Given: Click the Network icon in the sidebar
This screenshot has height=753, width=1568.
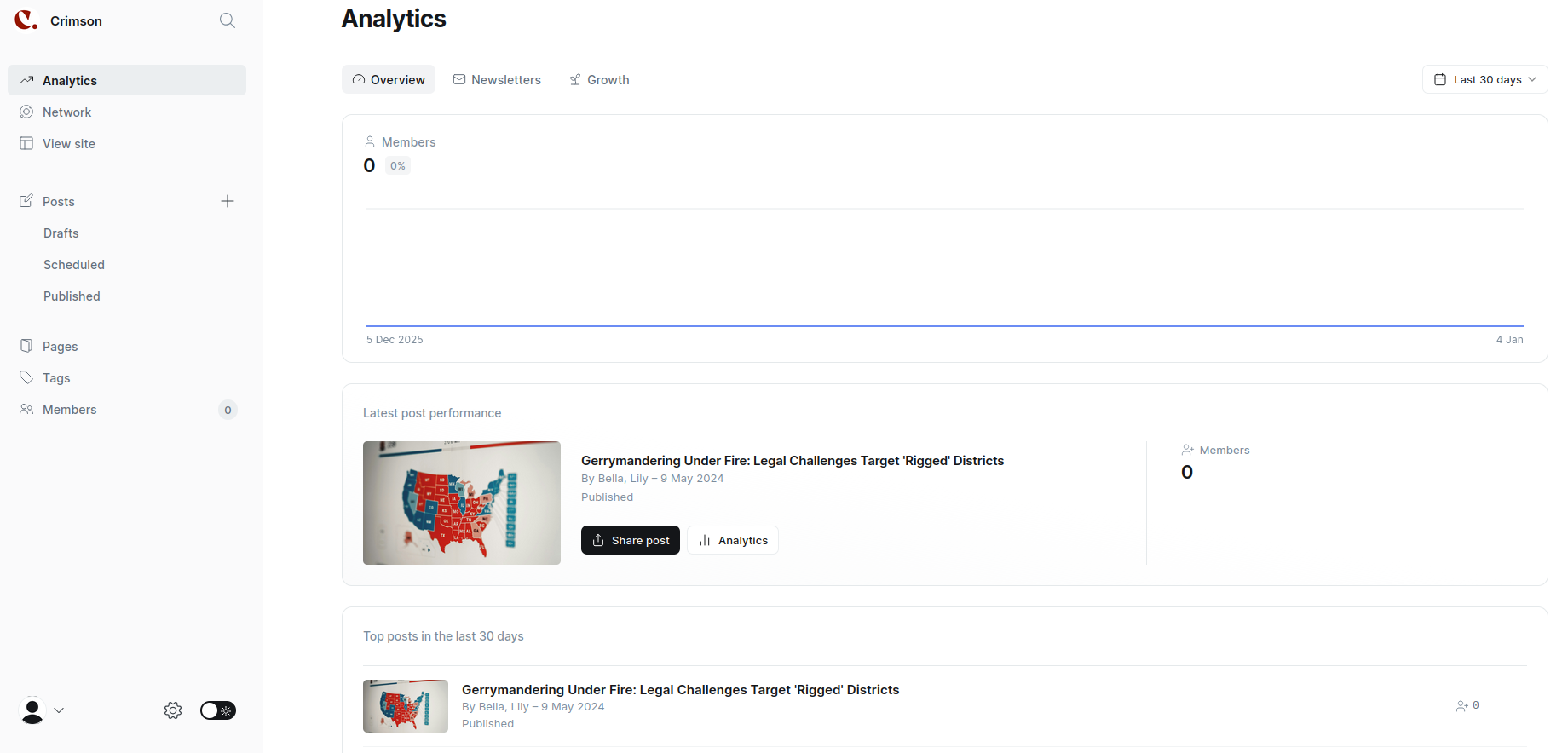Looking at the screenshot, I should [26, 112].
